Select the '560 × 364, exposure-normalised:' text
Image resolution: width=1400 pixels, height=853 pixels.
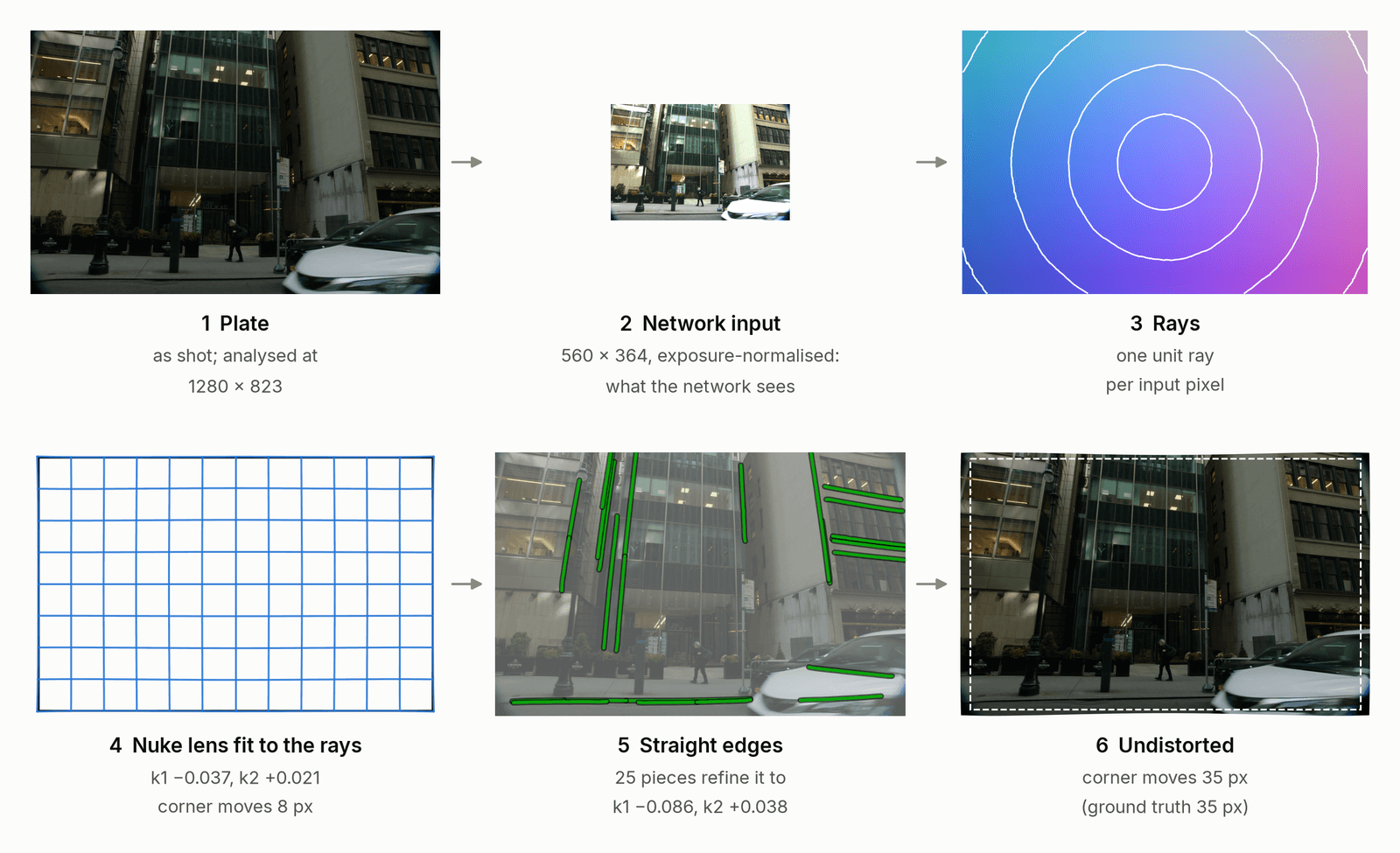click(700, 356)
